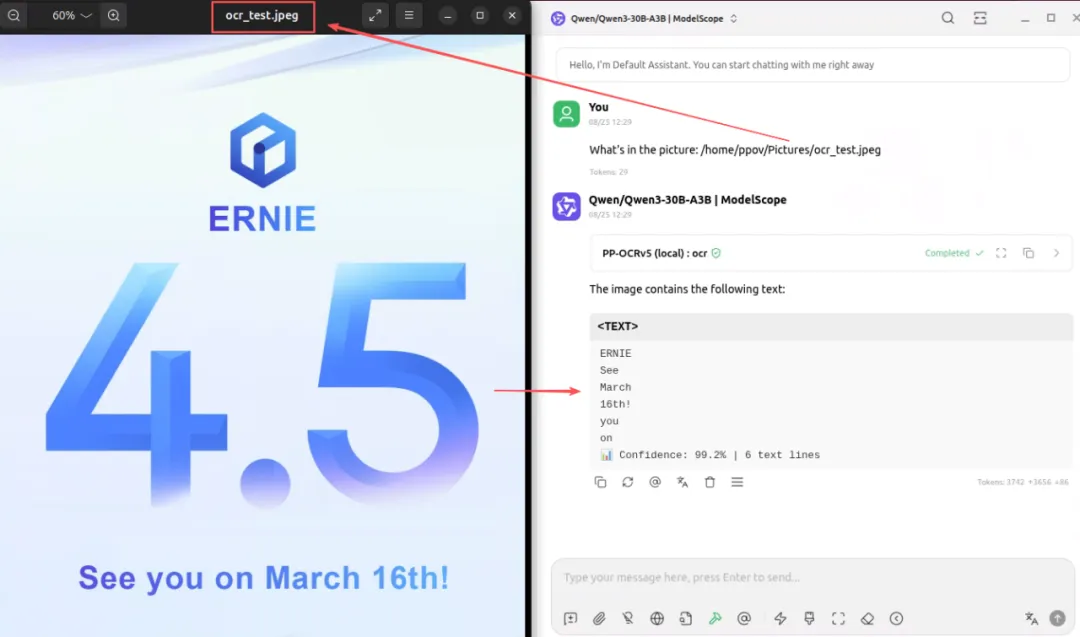Focus the message input field
The image size is (1080, 637).
(813, 577)
